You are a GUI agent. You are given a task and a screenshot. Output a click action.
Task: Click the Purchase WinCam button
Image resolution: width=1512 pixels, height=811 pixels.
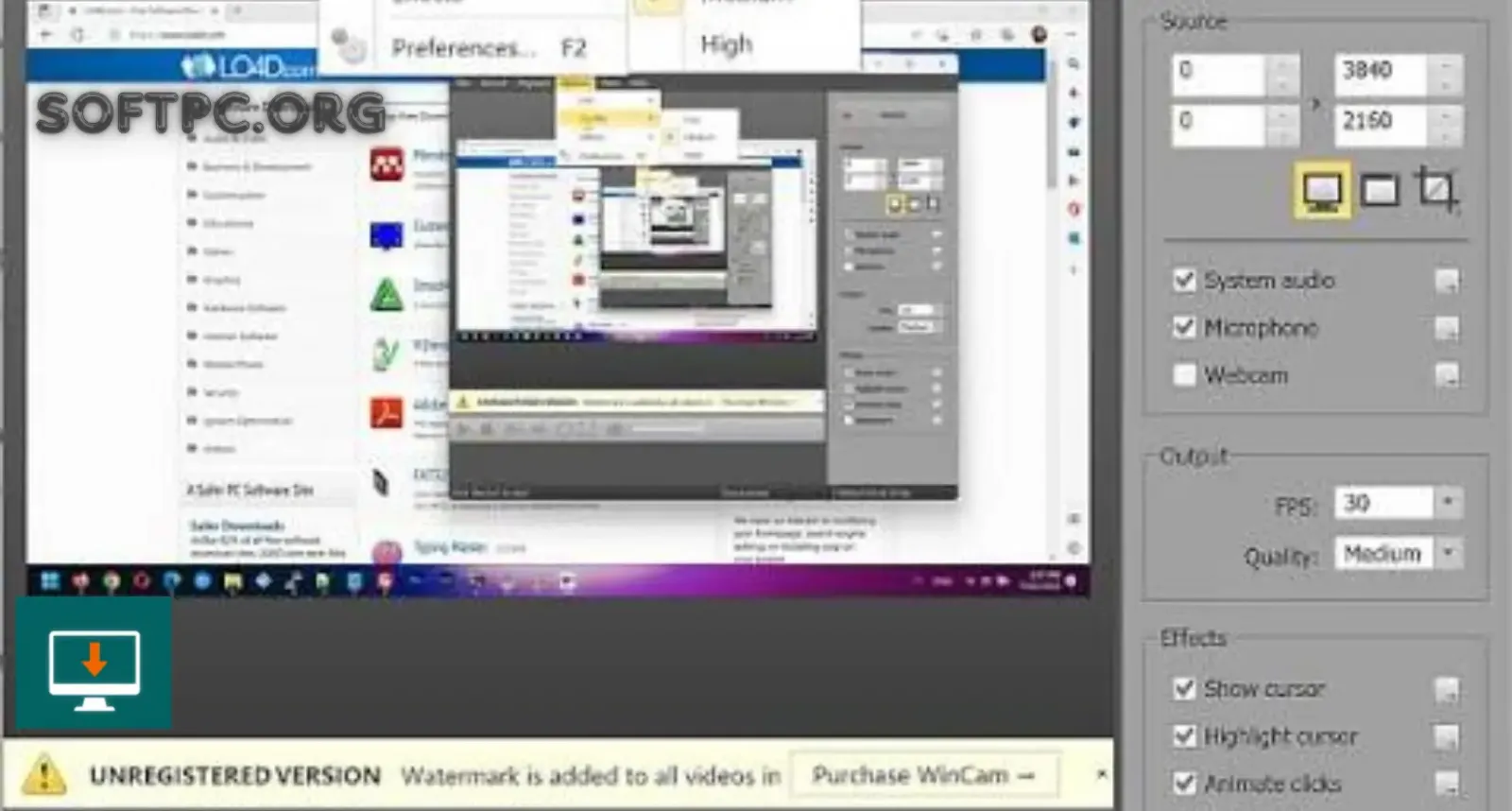pos(923,775)
